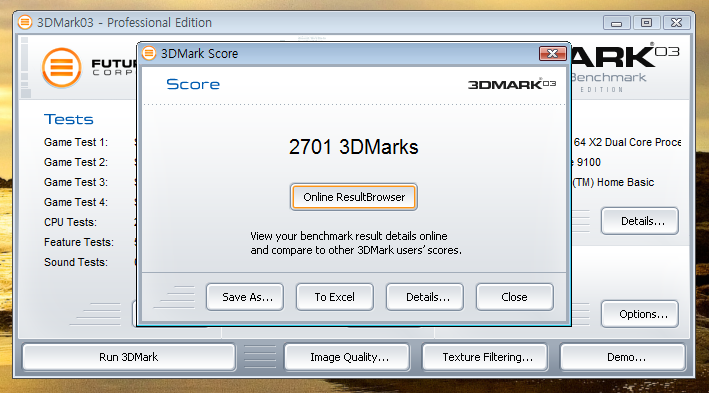Click Run 3DMark in the main window

(x=129, y=357)
